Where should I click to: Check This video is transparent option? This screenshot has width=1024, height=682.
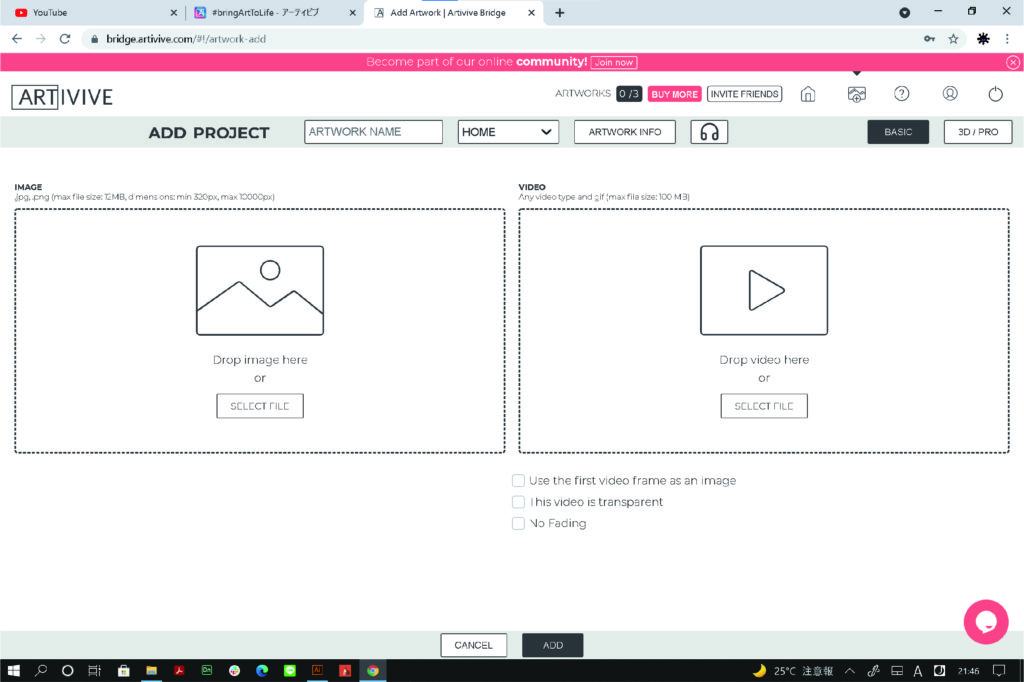click(x=518, y=502)
